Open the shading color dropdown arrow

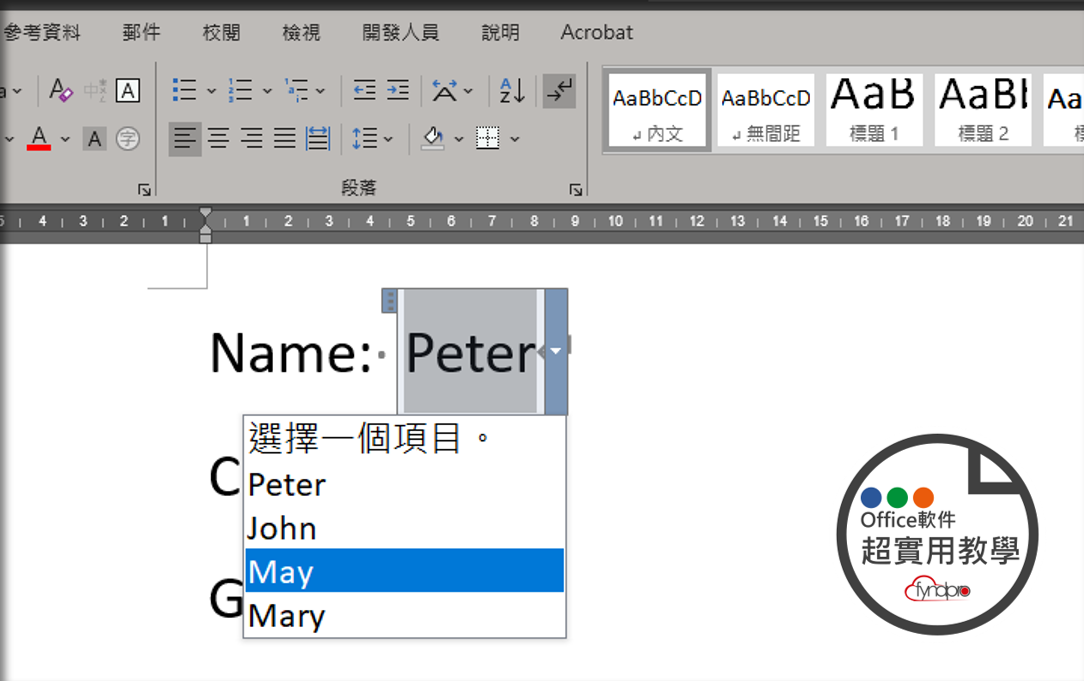459,139
